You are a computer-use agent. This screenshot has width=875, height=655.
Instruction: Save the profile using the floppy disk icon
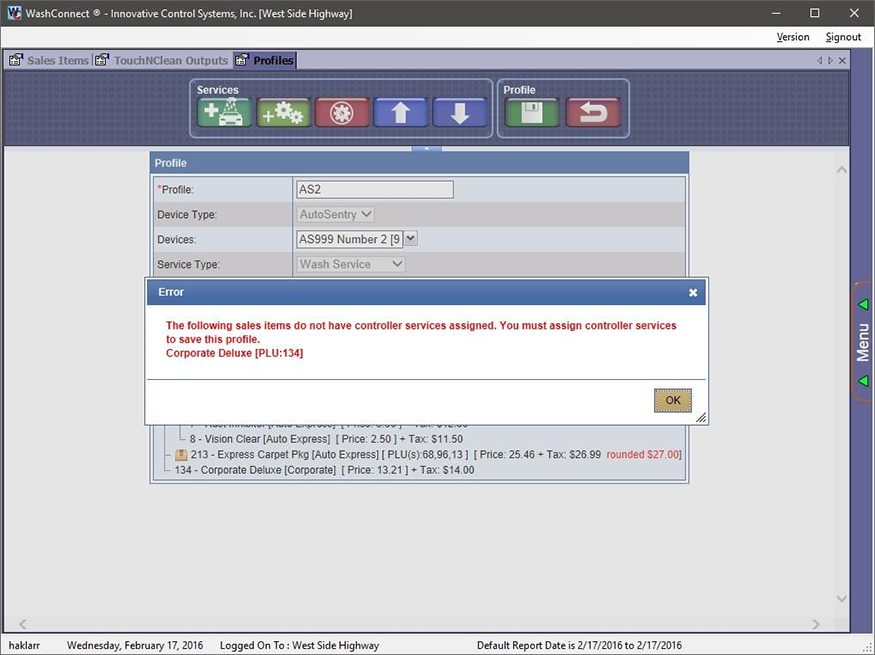tap(532, 112)
